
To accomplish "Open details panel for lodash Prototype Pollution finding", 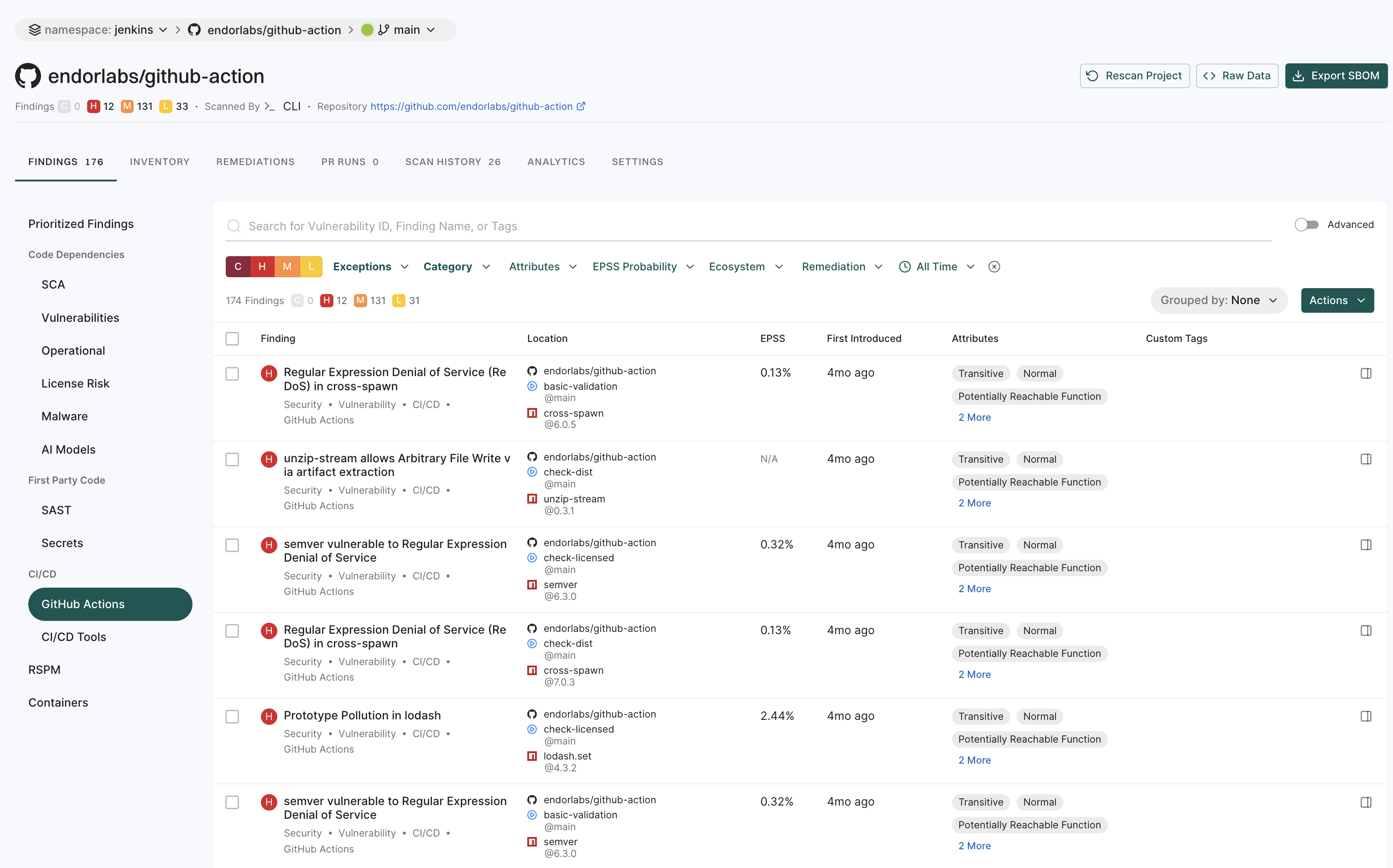I will pos(1366,716).
